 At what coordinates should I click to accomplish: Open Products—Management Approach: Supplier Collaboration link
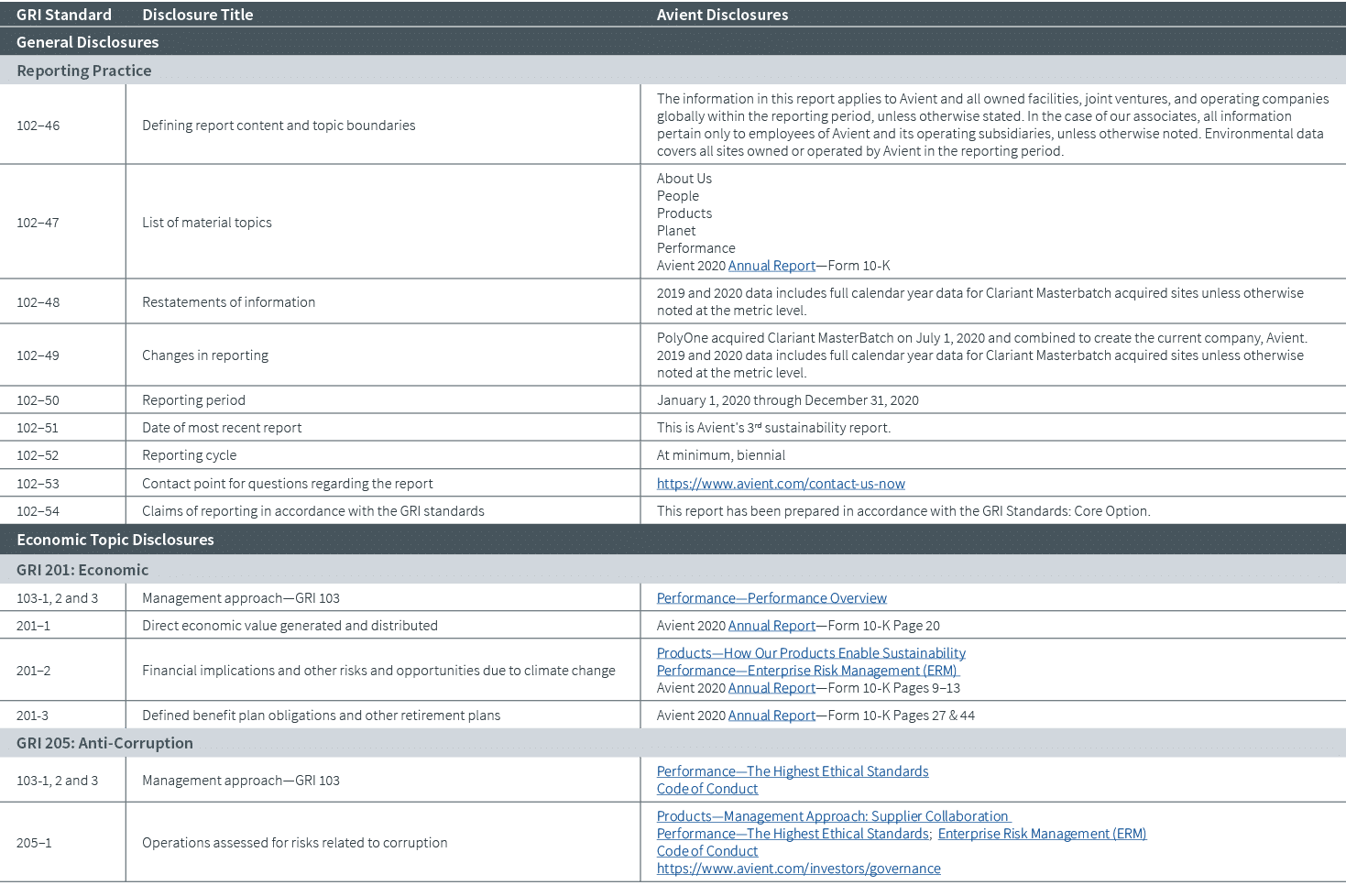[832, 816]
